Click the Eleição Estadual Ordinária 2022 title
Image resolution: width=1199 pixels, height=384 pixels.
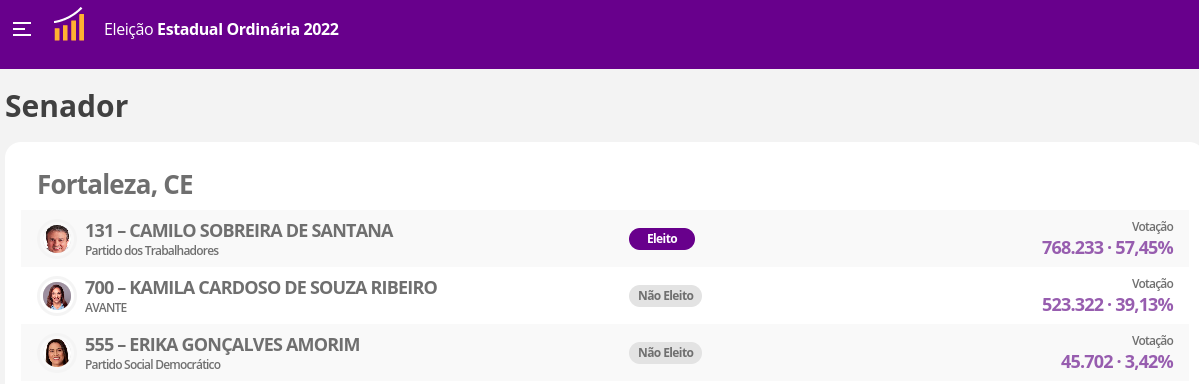222,30
